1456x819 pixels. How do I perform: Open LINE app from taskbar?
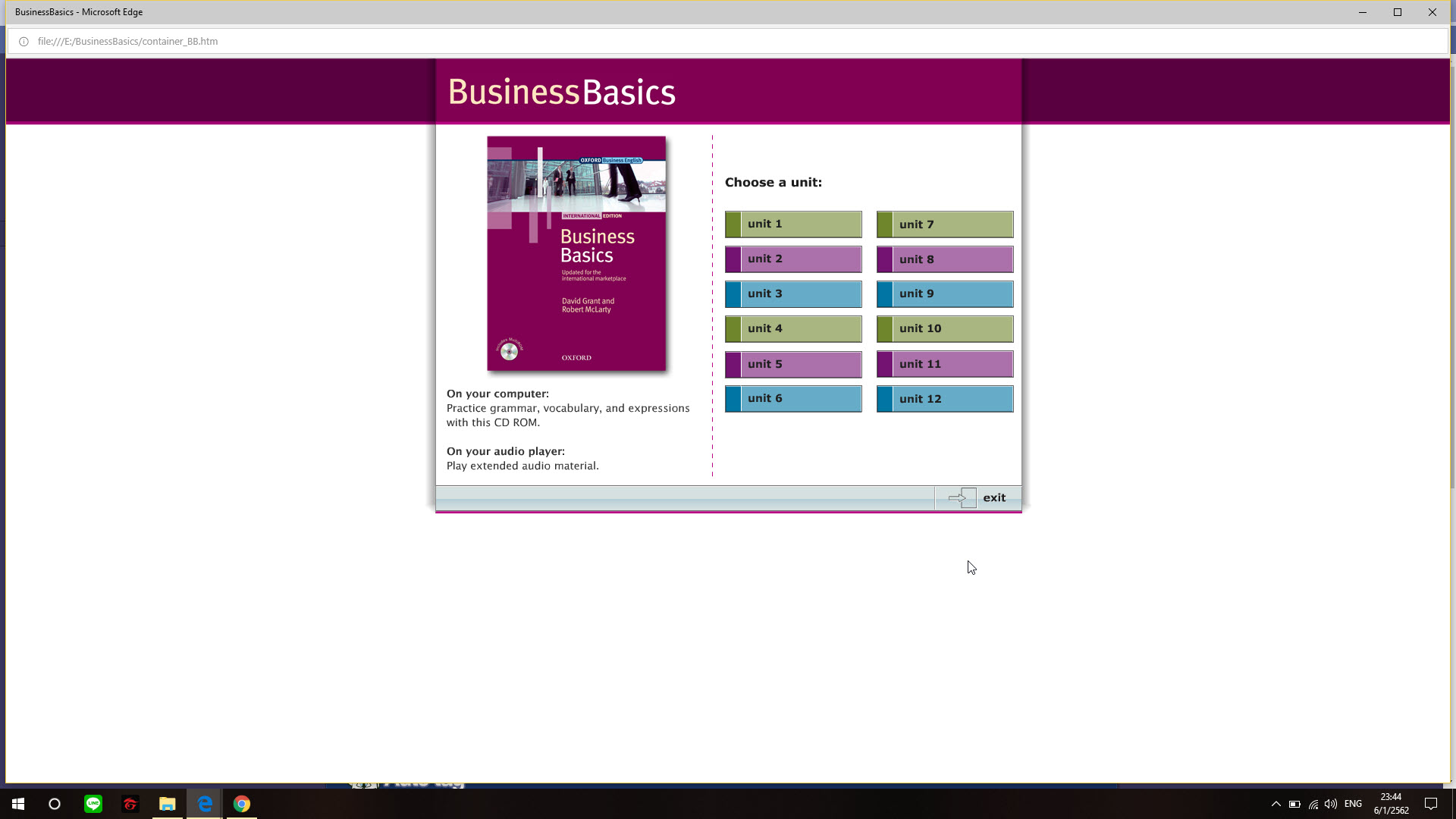coord(93,804)
